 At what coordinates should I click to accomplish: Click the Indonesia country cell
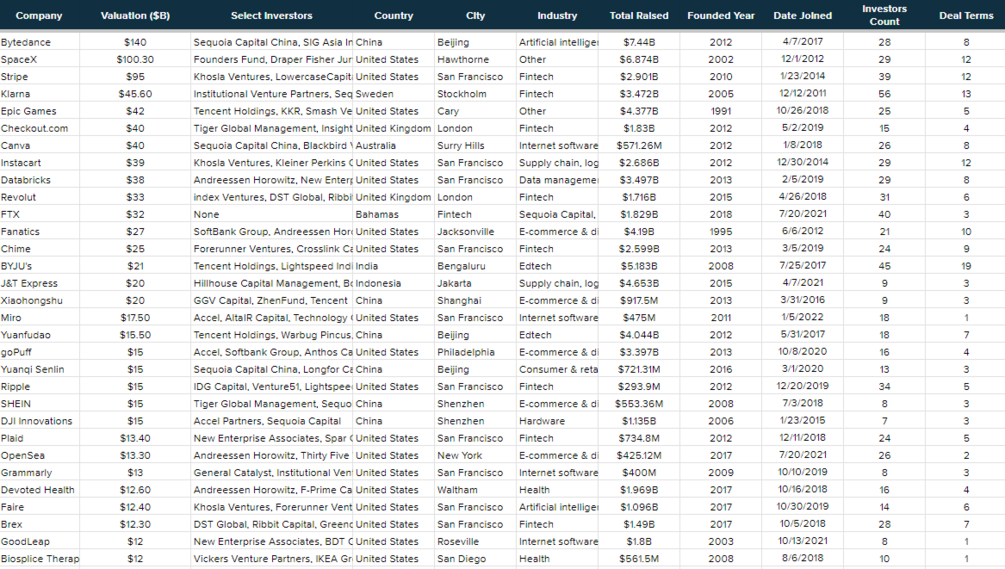click(x=394, y=284)
